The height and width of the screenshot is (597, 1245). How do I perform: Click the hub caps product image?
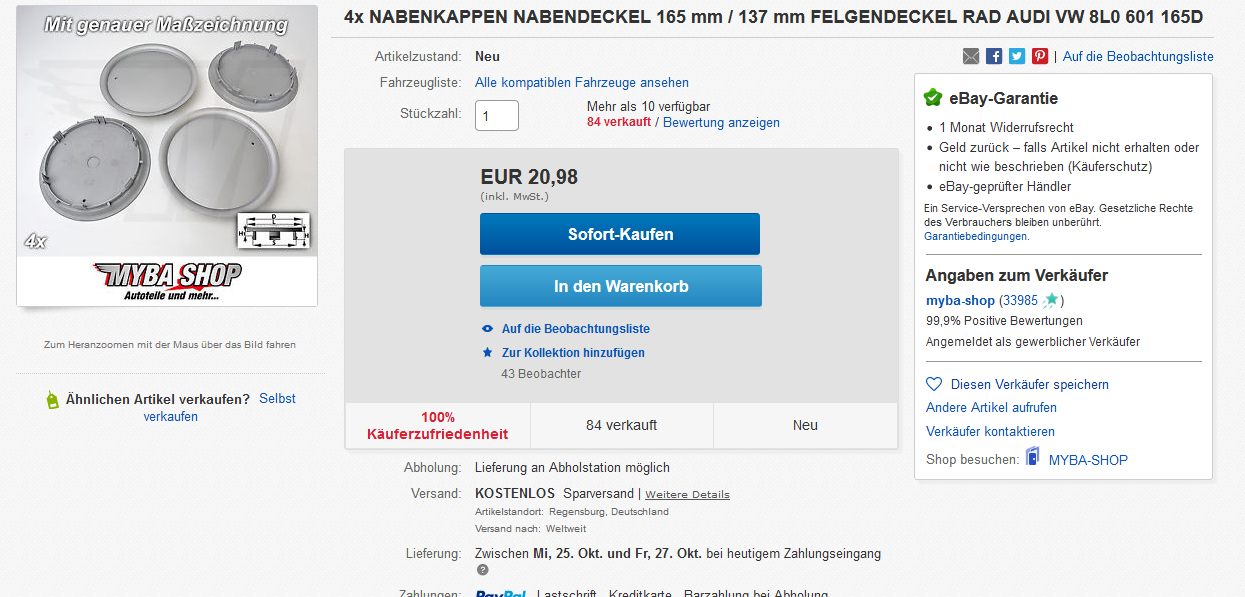pos(167,155)
